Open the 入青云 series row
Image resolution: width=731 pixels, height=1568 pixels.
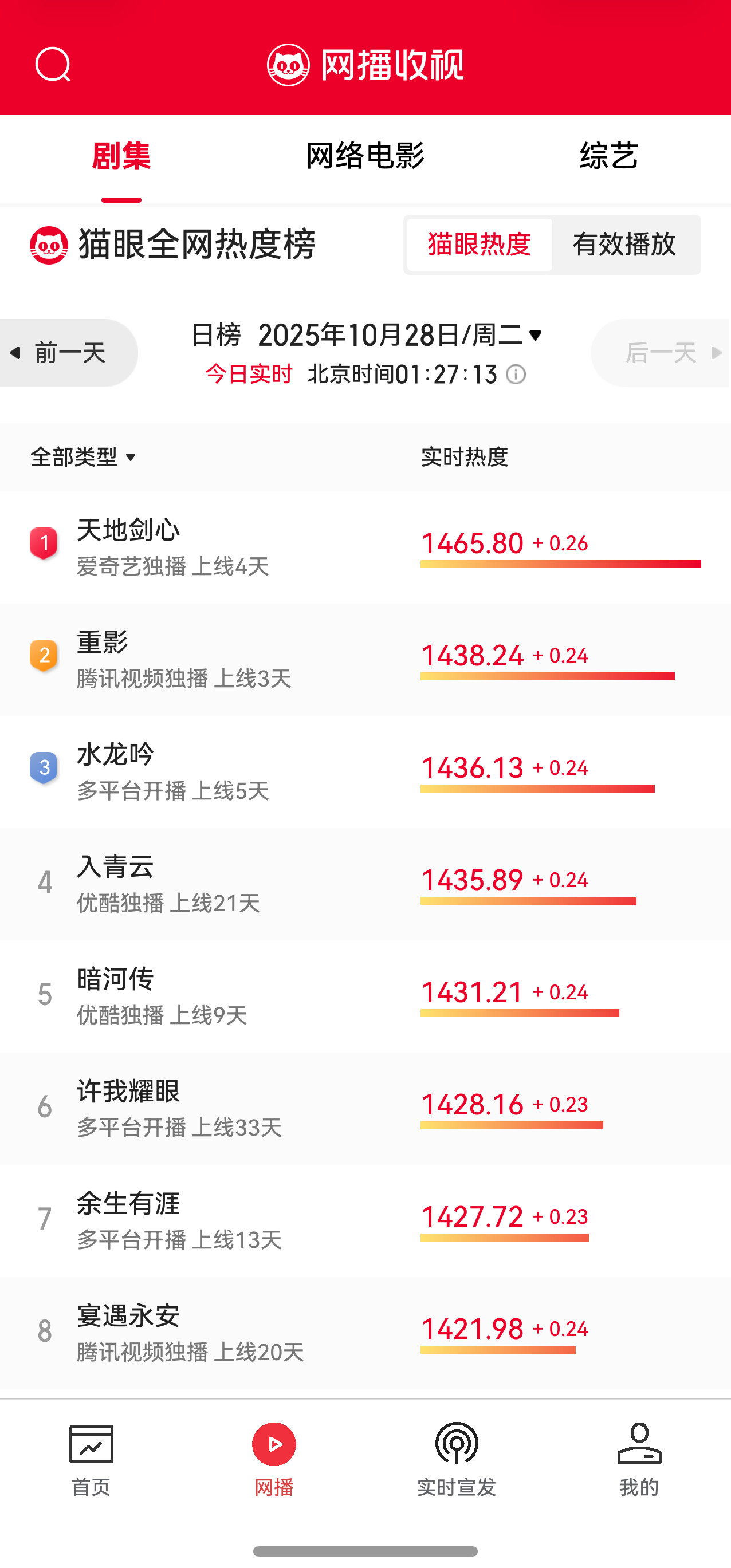click(x=116, y=867)
